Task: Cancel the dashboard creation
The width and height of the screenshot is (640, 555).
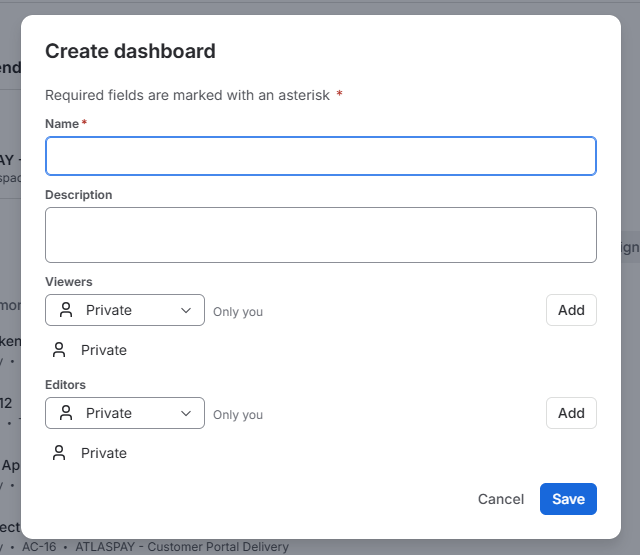Action: point(501,499)
